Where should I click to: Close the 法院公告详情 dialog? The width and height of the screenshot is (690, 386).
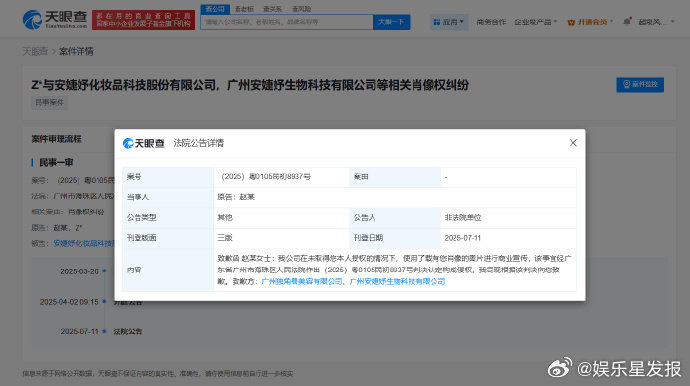[x=573, y=143]
